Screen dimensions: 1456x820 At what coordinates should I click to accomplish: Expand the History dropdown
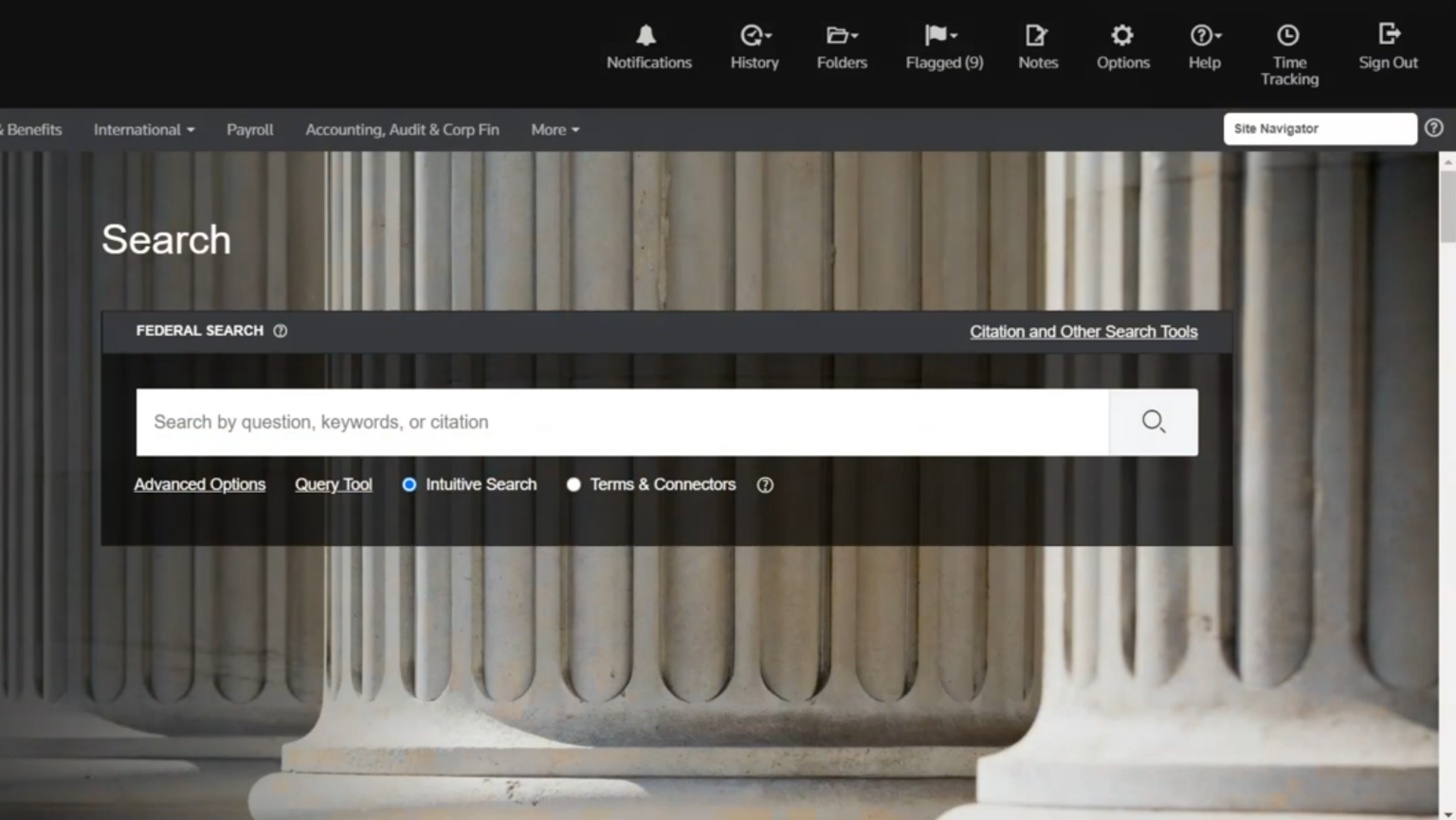(x=755, y=36)
